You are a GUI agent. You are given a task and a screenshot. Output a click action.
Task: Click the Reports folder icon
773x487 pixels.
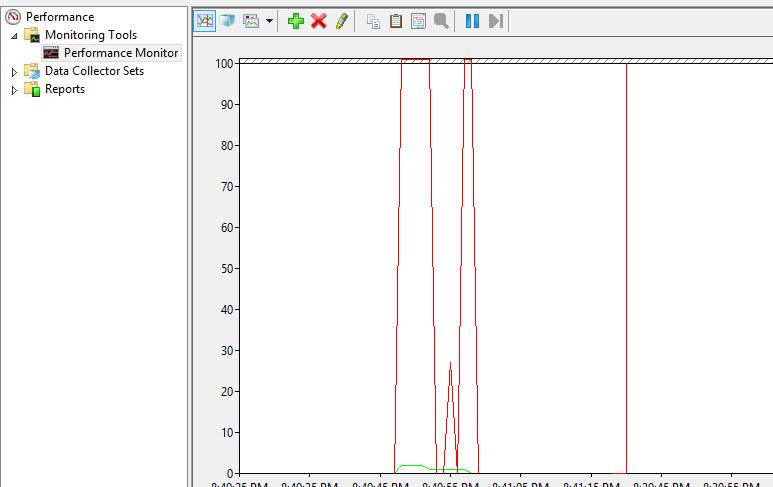(x=32, y=89)
